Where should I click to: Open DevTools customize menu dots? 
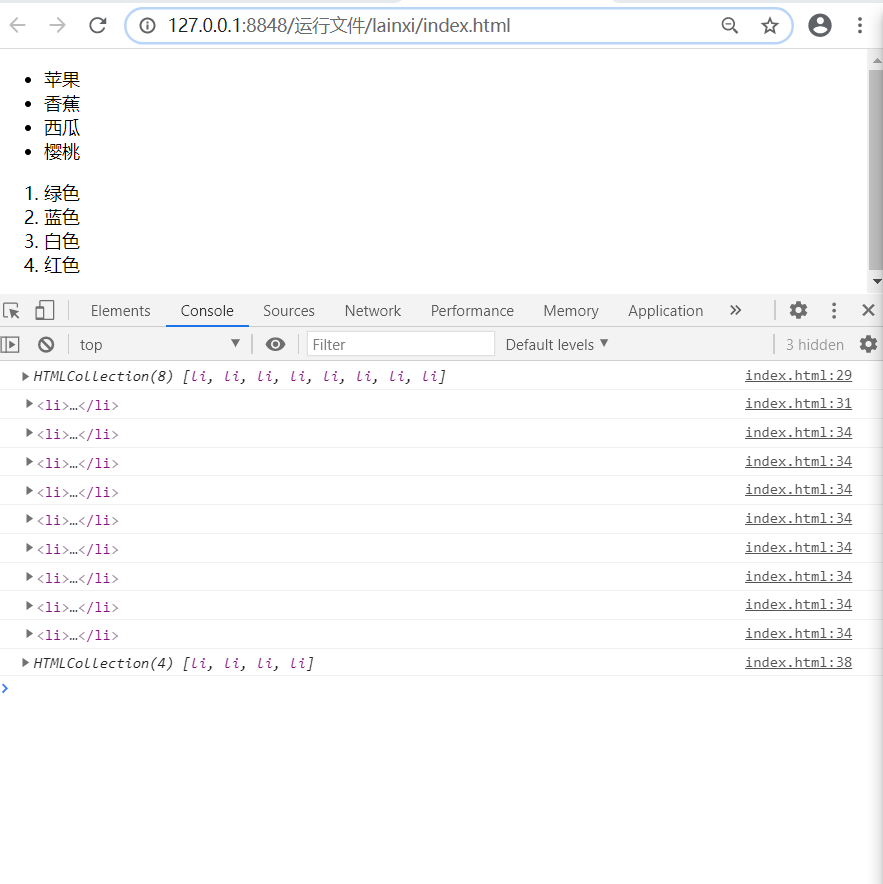tap(834, 310)
